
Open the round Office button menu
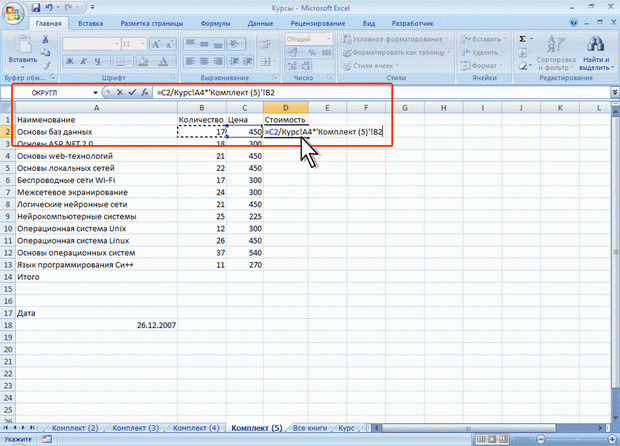point(13,14)
